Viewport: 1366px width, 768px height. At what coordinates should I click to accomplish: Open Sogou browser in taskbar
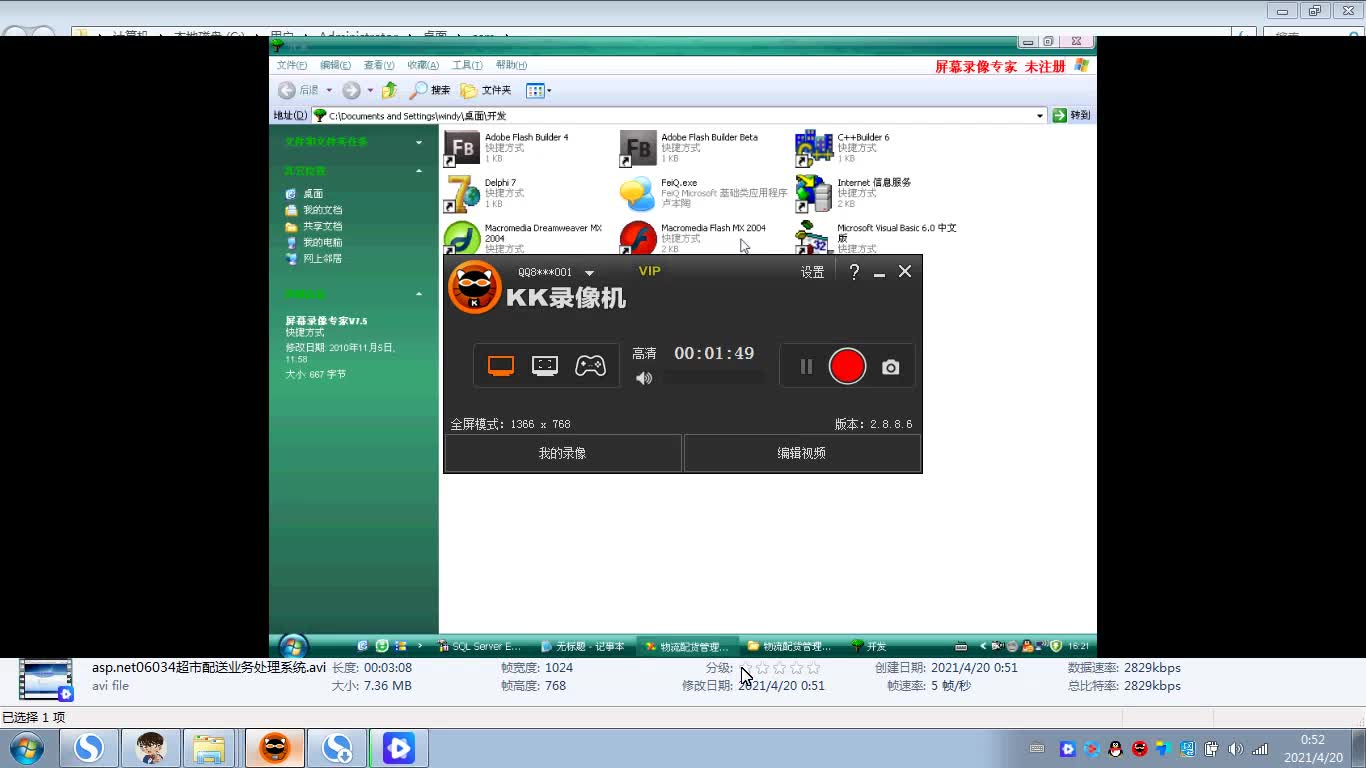pos(89,748)
